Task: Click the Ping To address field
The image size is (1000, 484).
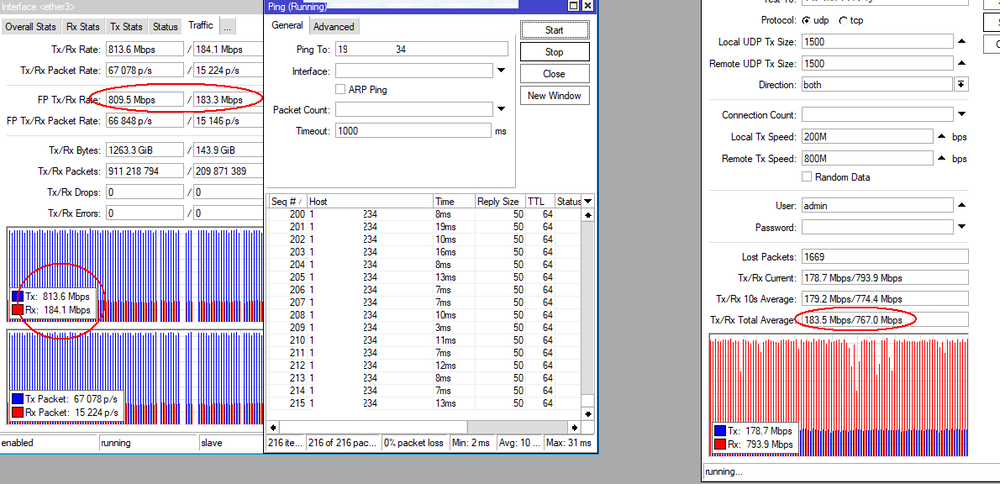Action: 422,49
